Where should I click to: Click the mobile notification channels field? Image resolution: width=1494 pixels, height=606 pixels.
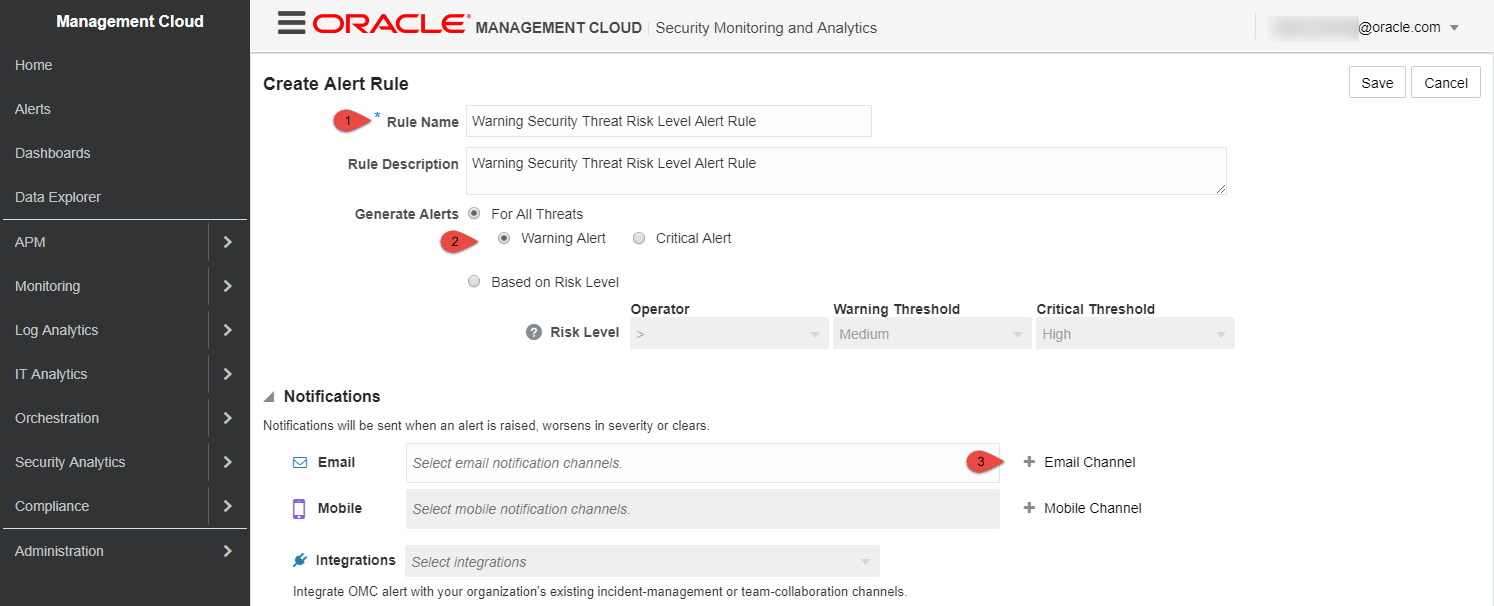click(703, 509)
